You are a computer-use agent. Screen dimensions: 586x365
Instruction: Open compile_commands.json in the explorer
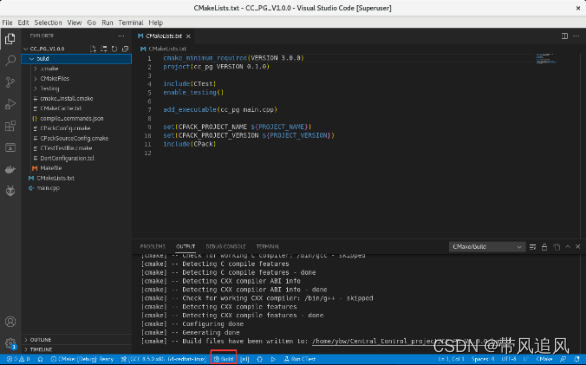point(76,118)
